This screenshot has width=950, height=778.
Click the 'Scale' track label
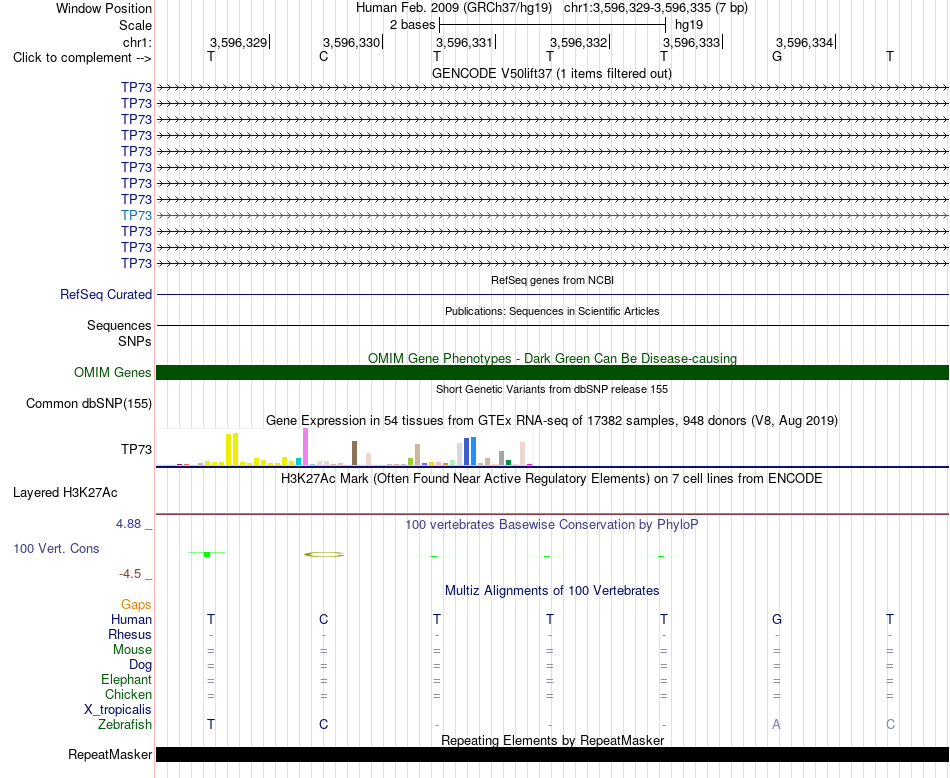click(x=135, y=25)
